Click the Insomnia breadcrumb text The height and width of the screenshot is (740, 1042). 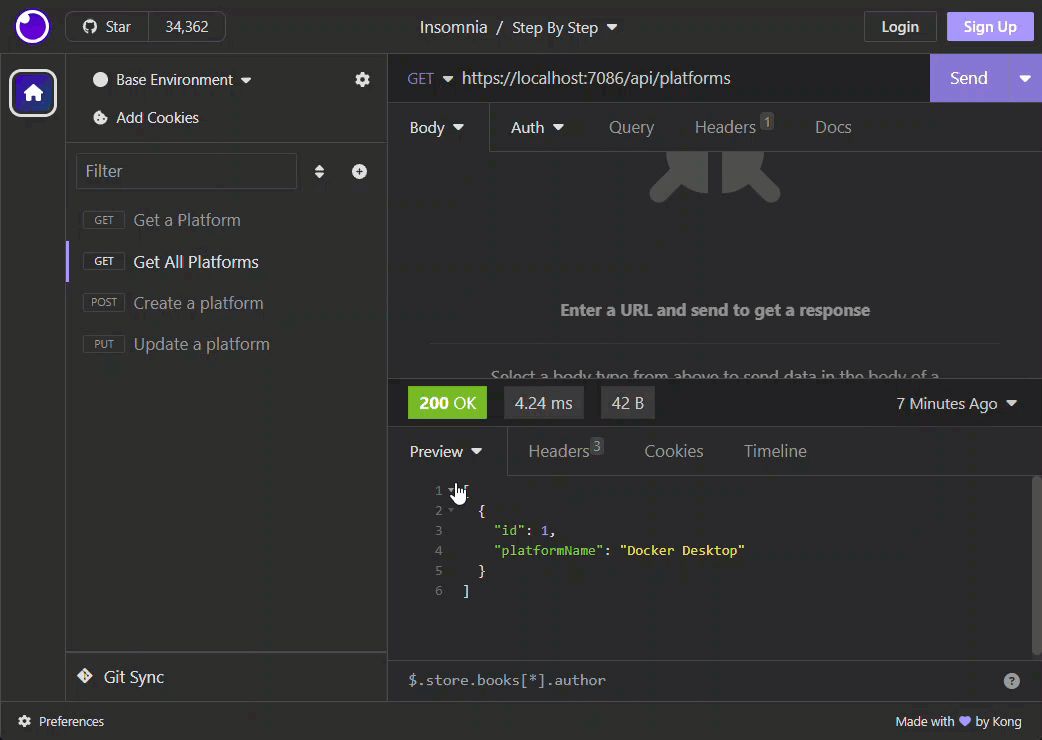point(453,28)
